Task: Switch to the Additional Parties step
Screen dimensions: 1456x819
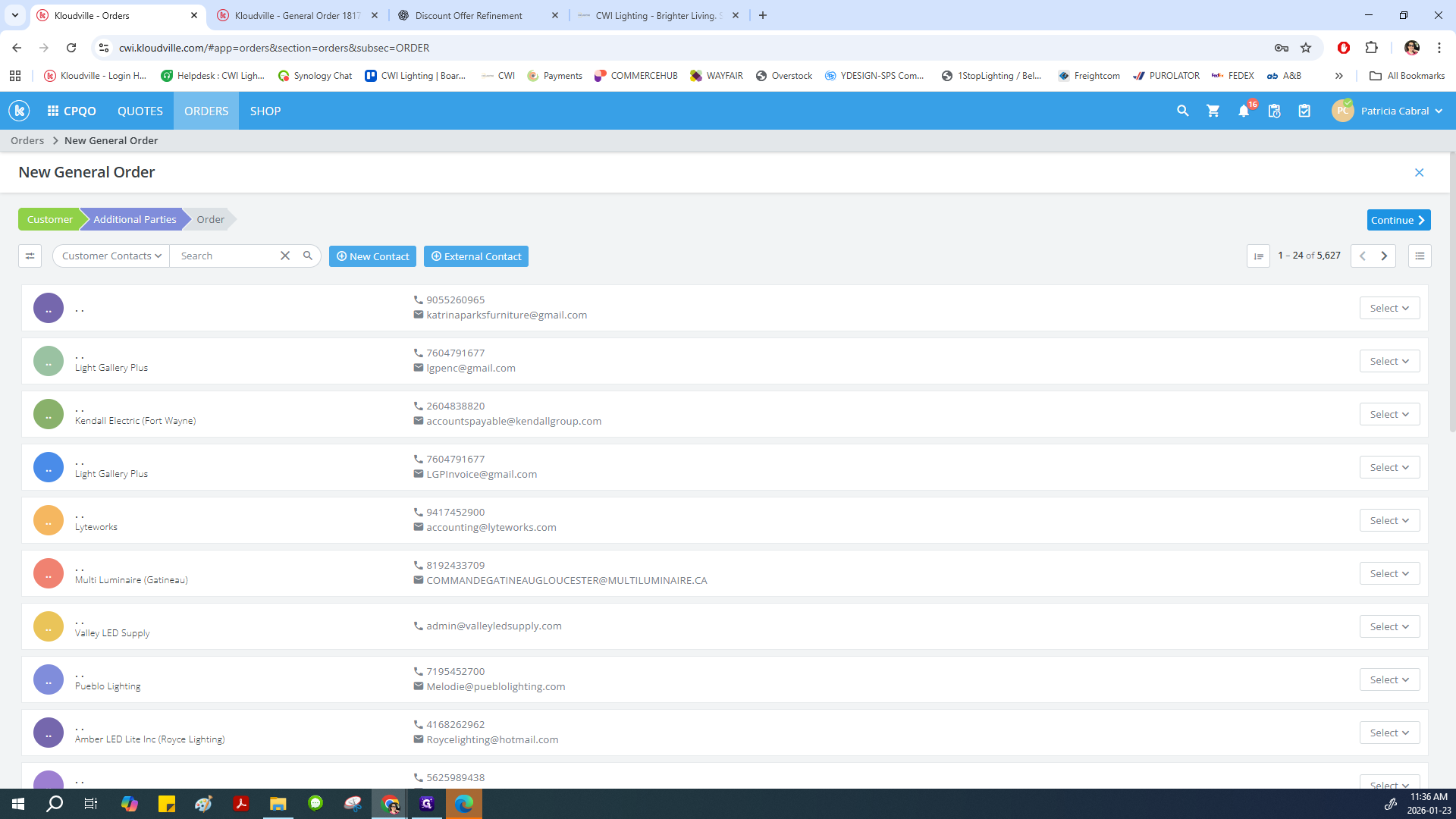Action: click(x=134, y=220)
